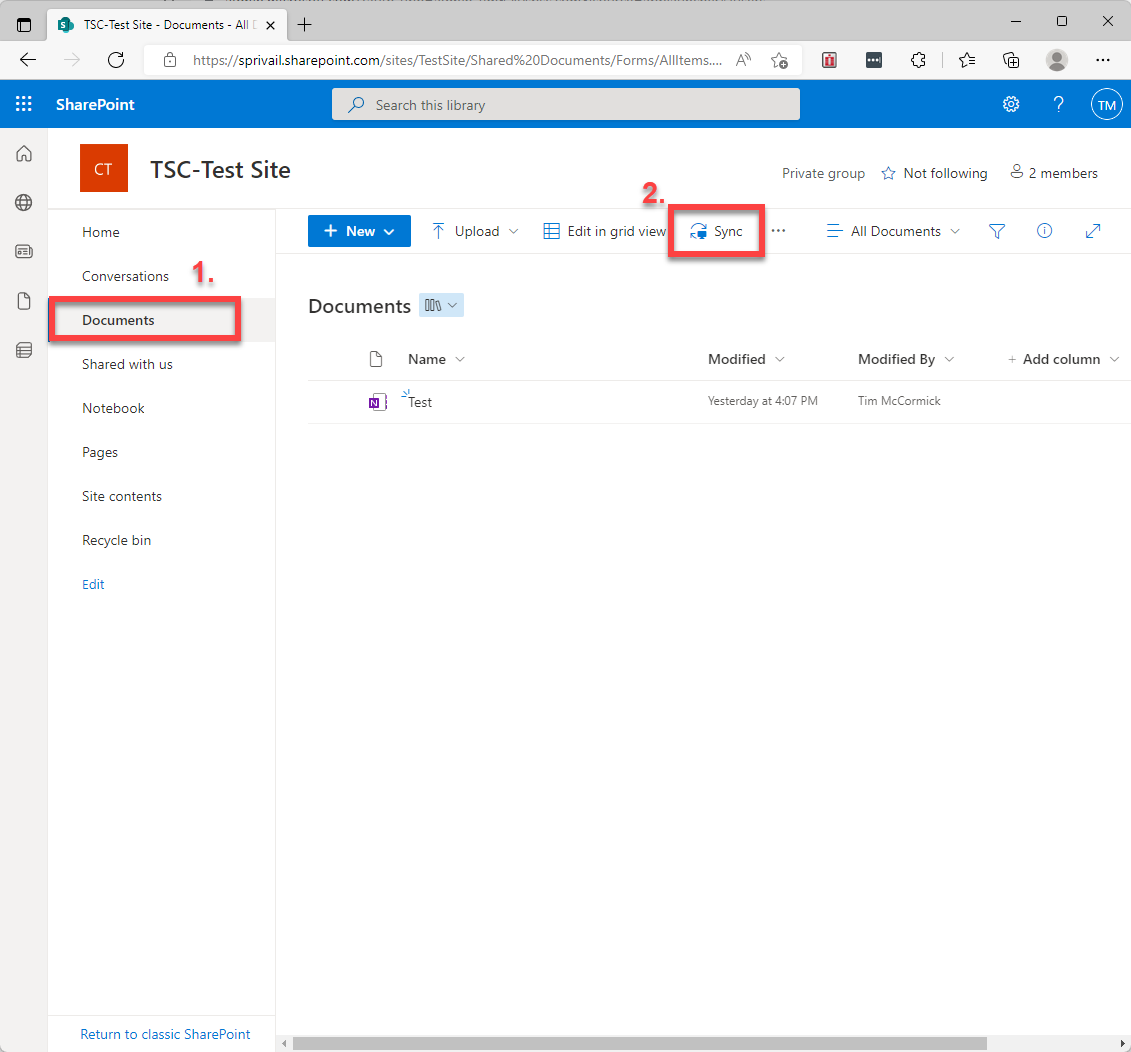Click the Sync toolbar button
1131x1052 pixels.
[x=716, y=231]
